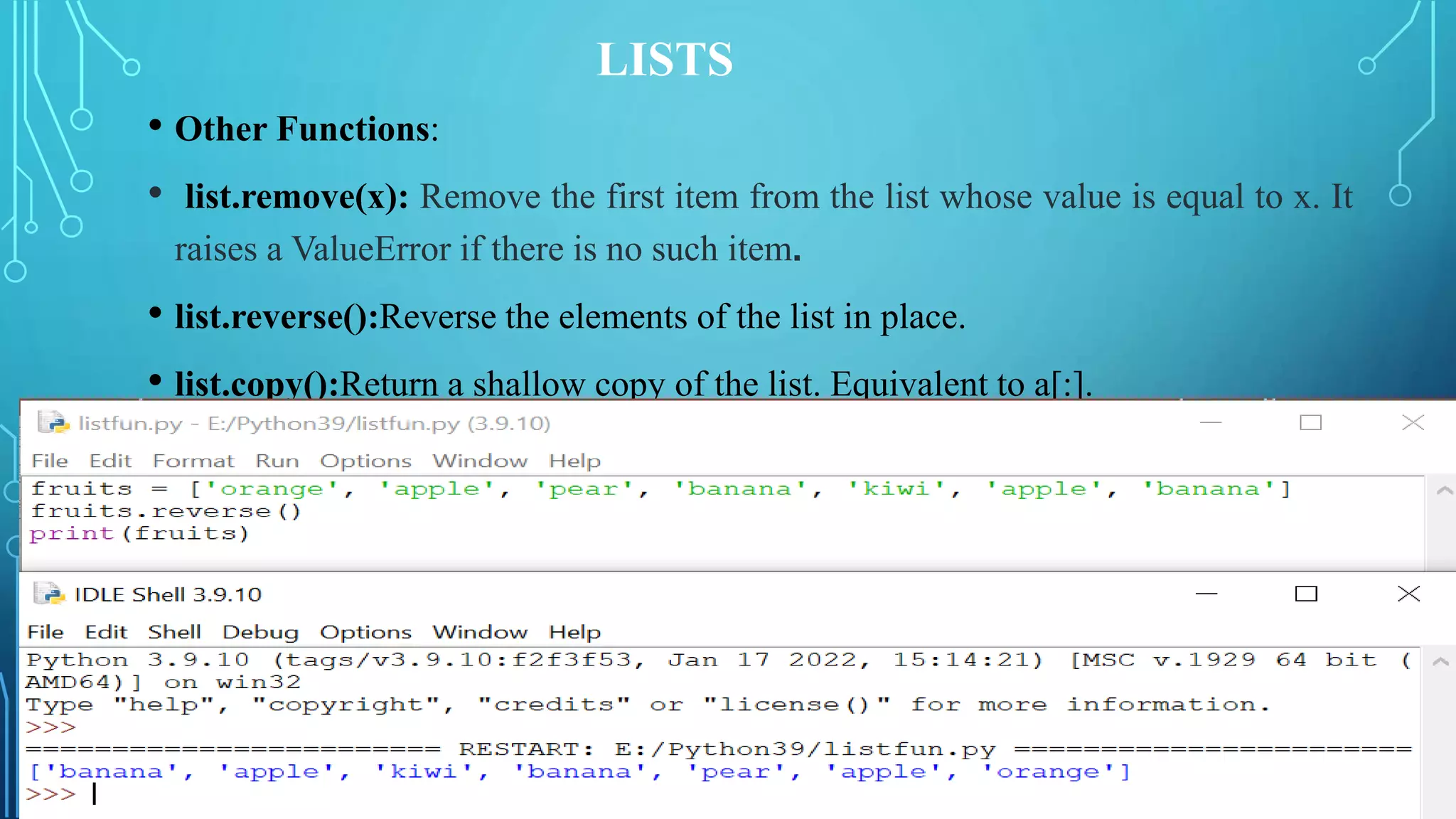Open File menu in listfun.py editor

point(50,461)
